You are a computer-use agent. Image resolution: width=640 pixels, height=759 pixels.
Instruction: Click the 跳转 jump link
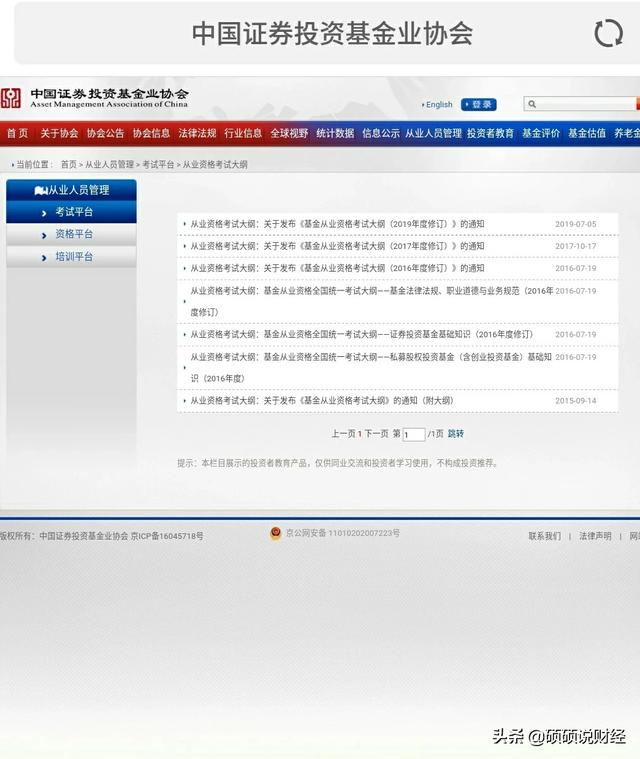456,434
